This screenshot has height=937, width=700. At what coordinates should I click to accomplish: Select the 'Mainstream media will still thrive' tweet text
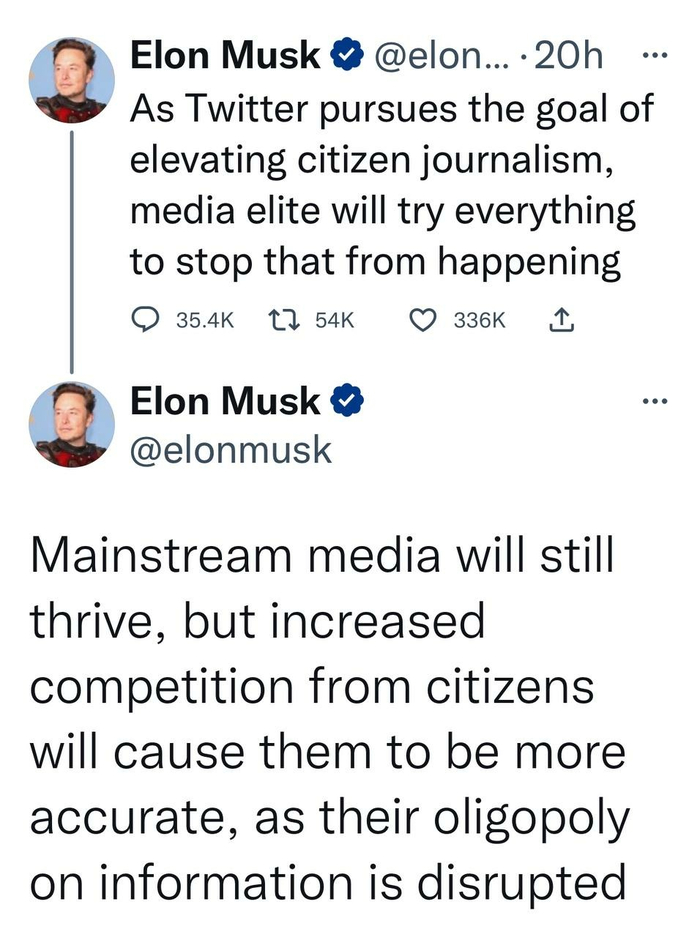[330, 718]
